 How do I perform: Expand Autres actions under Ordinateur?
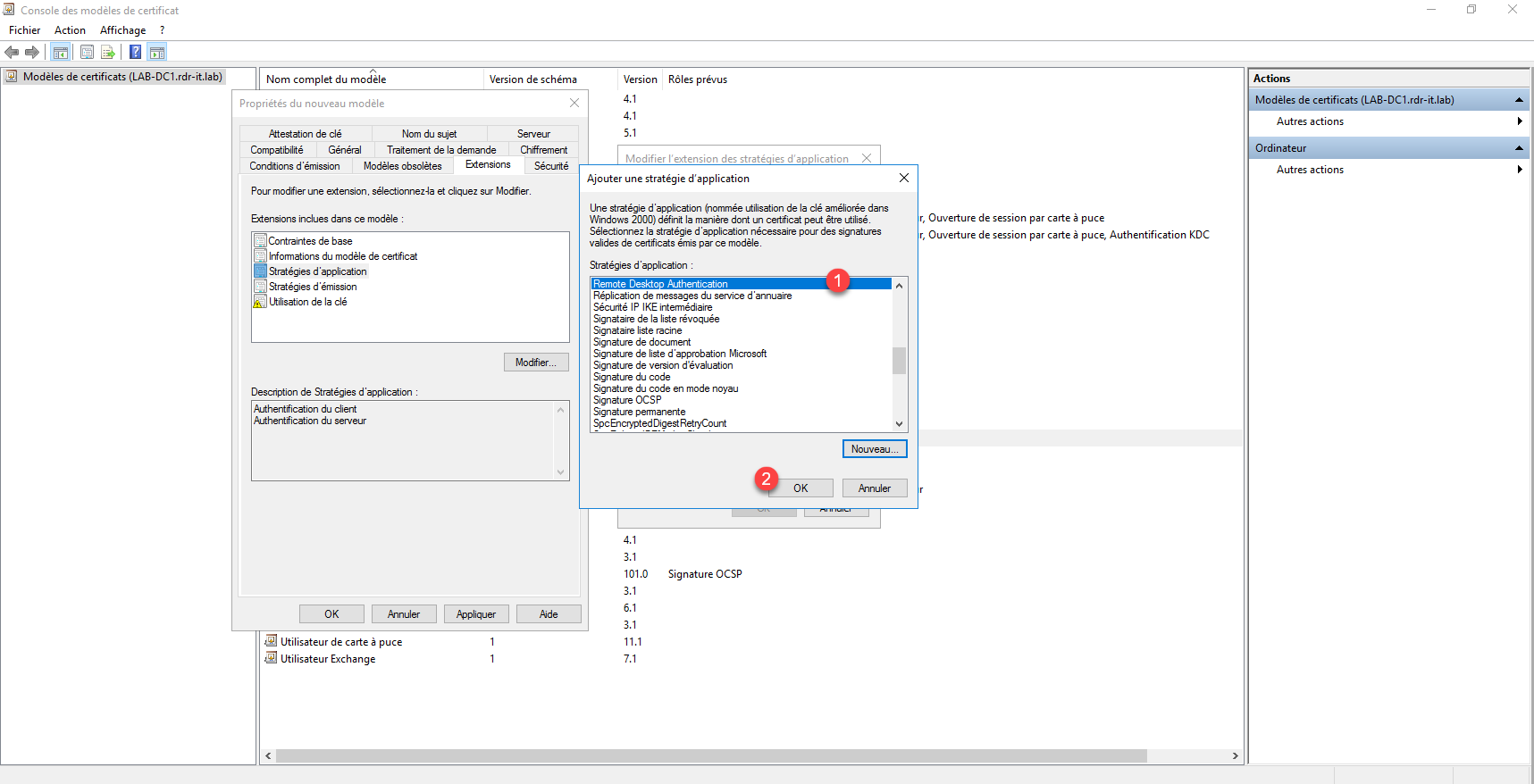point(1519,170)
